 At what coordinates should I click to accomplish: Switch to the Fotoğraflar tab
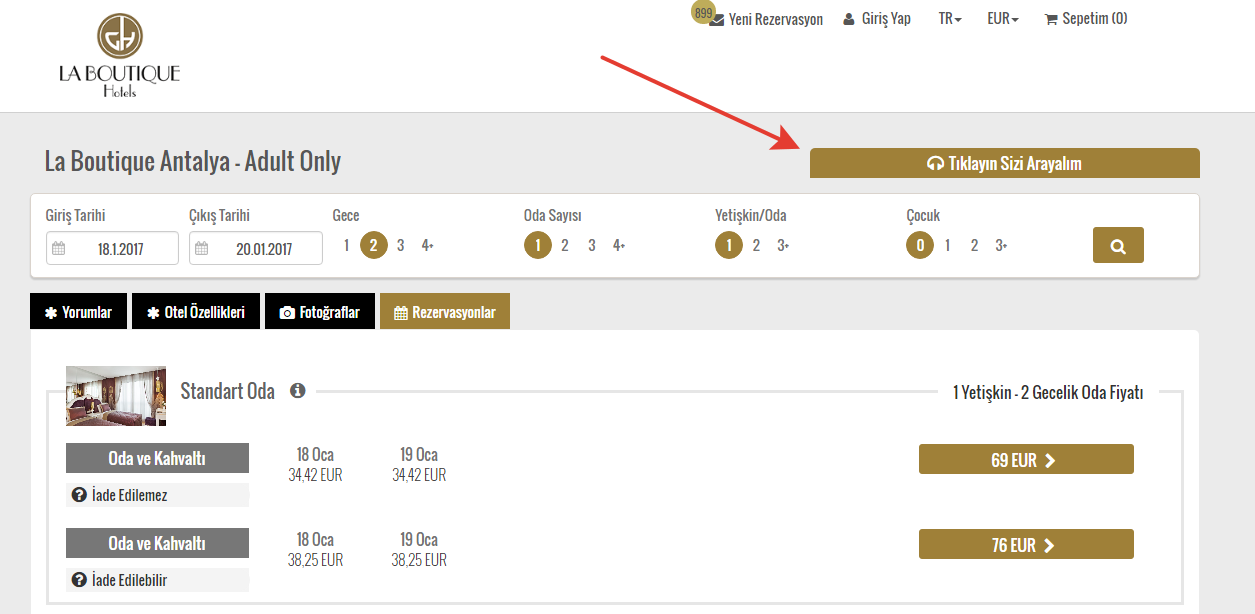click(319, 312)
